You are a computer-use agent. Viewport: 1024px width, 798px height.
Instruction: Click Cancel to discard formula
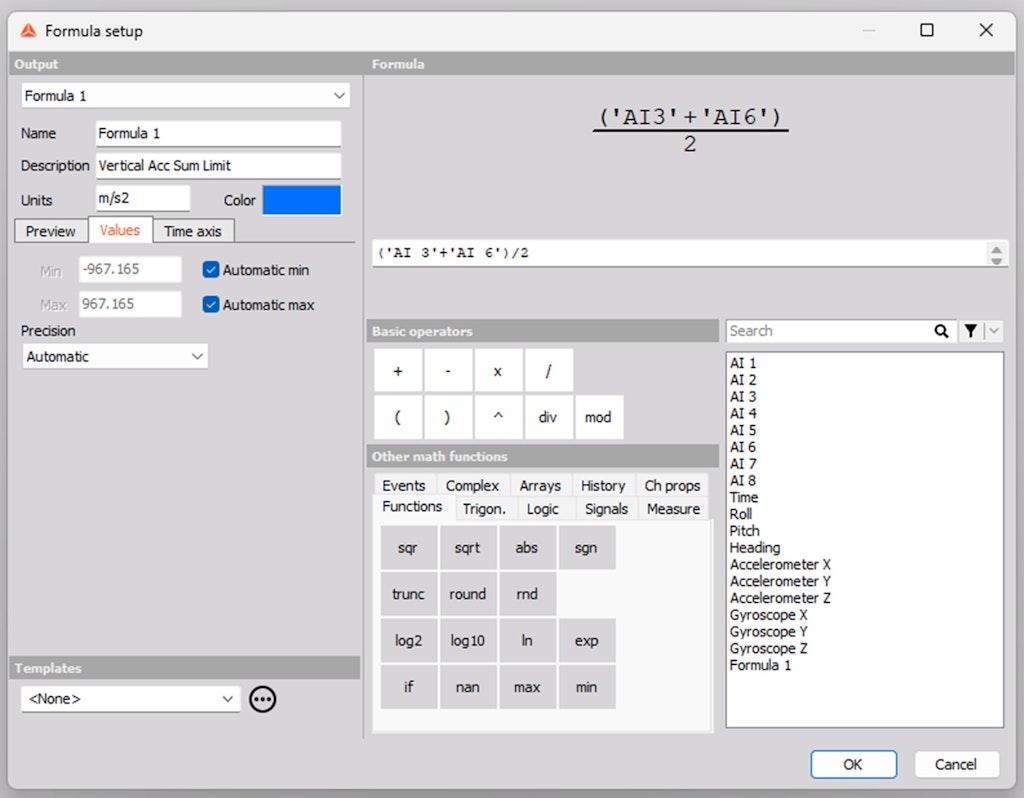click(x=956, y=764)
